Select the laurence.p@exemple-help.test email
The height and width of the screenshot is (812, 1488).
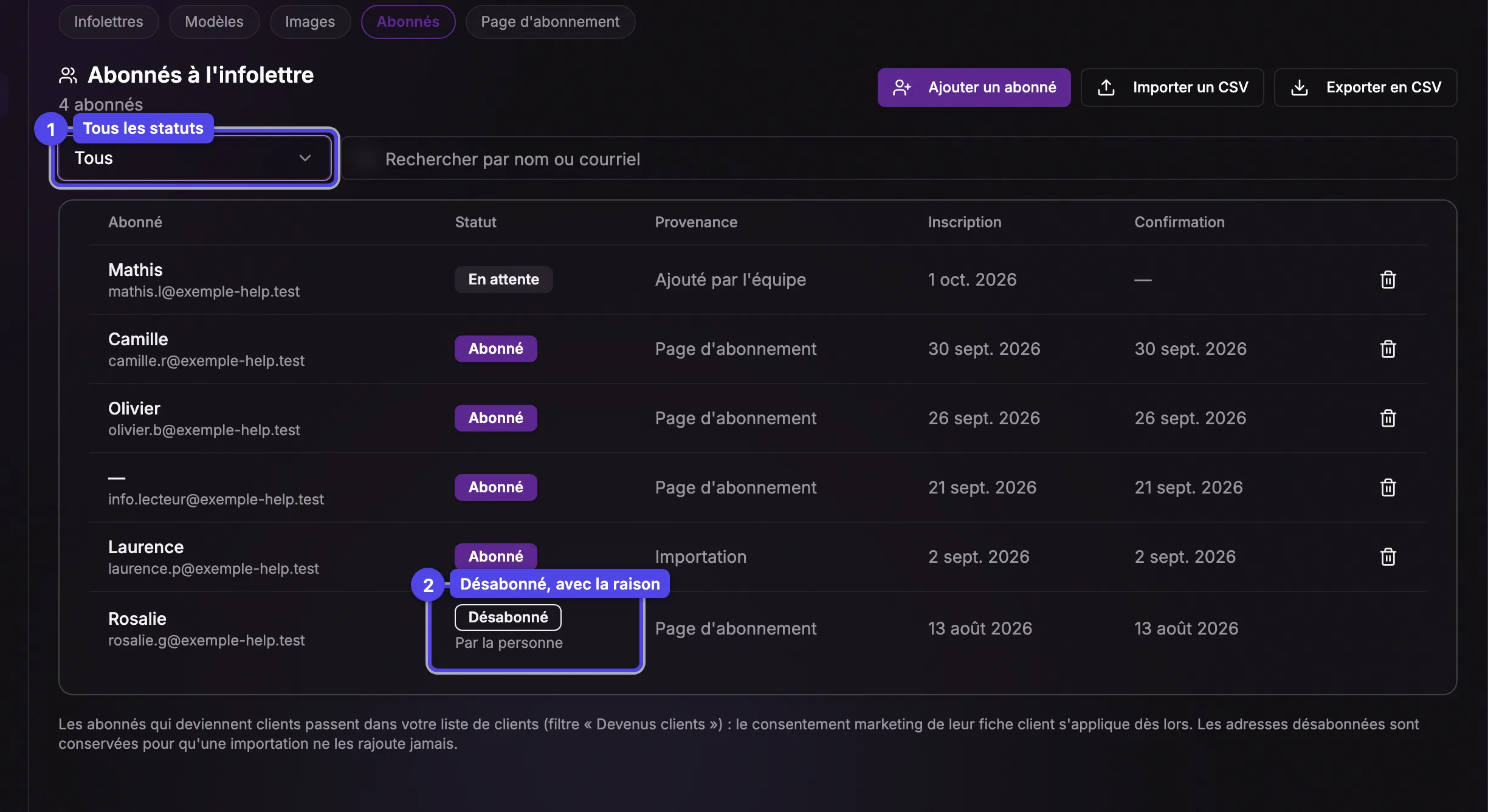click(213, 569)
